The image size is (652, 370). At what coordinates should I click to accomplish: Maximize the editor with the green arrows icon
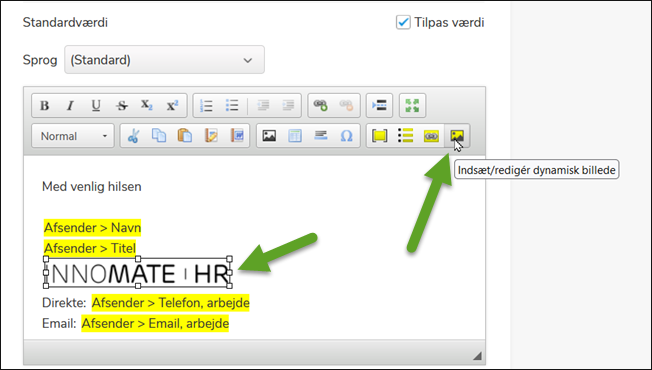click(412, 106)
